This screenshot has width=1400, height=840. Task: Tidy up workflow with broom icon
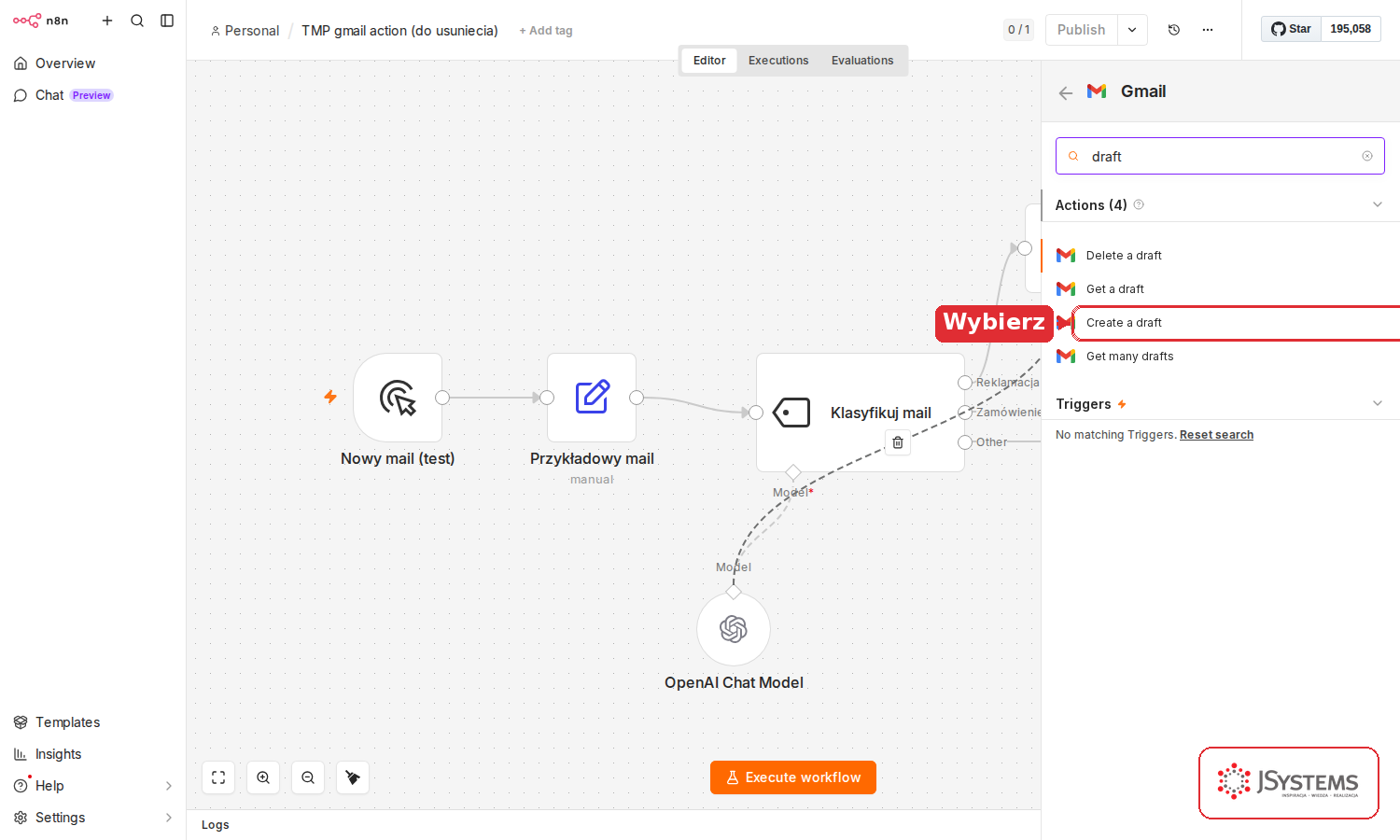(353, 777)
